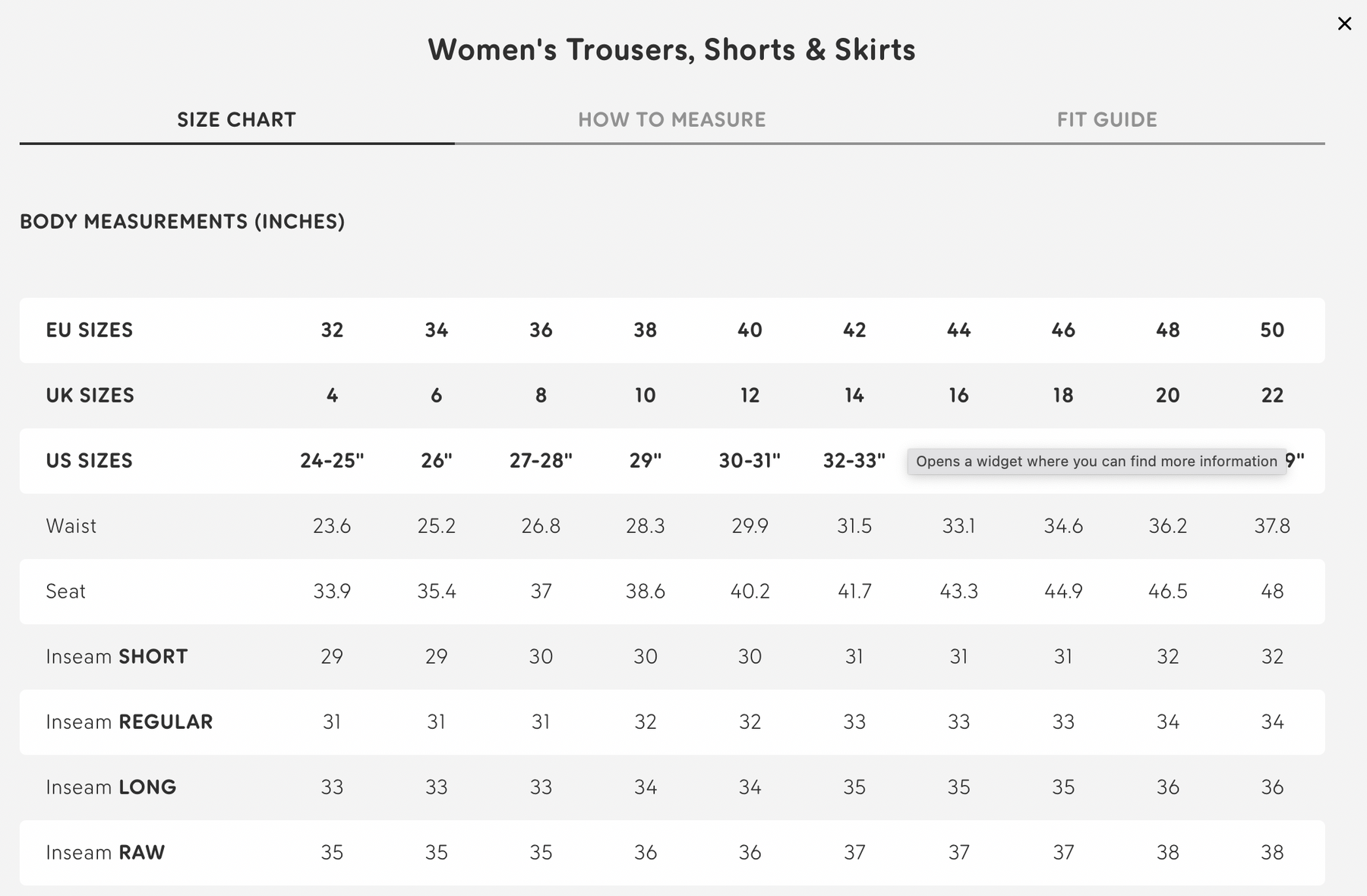Click the Waist row label
Viewport: 1367px width, 896px height.
click(71, 526)
